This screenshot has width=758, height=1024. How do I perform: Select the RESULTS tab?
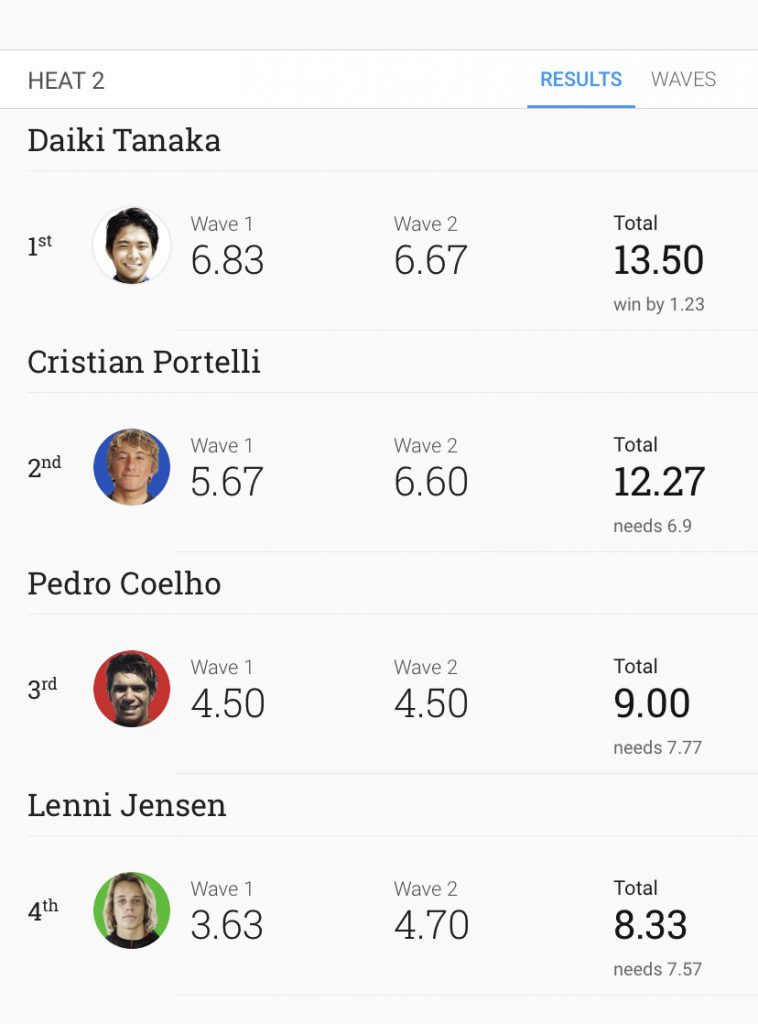[581, 80]
